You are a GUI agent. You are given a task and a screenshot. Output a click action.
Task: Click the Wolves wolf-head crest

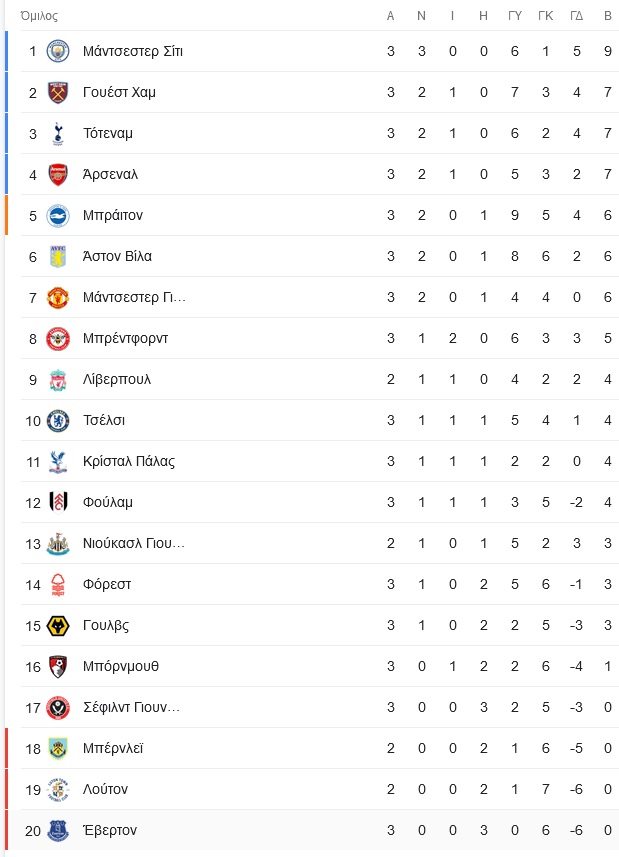[58, 625]
